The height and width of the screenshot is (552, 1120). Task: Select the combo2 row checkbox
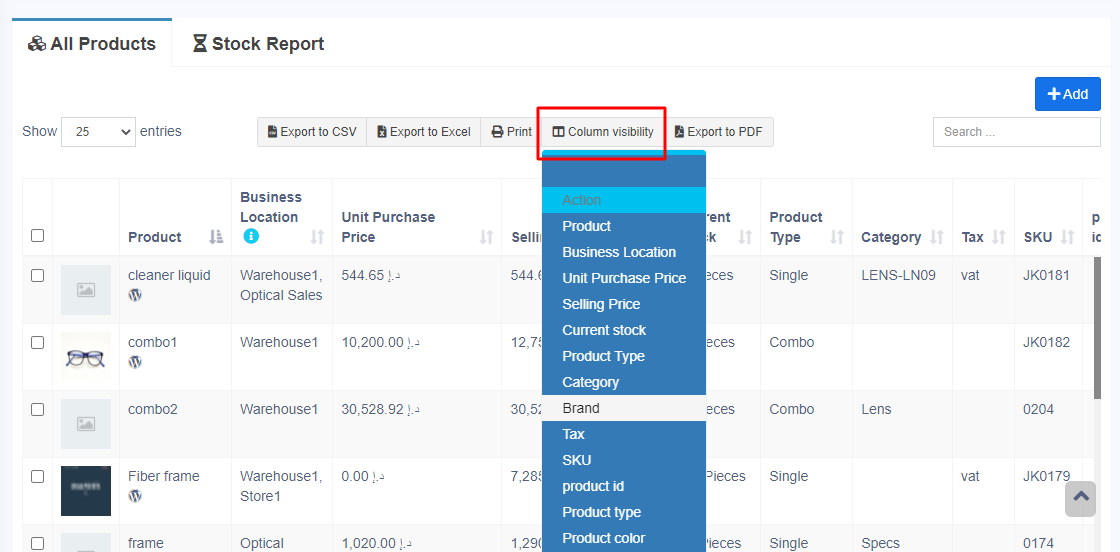37,409
